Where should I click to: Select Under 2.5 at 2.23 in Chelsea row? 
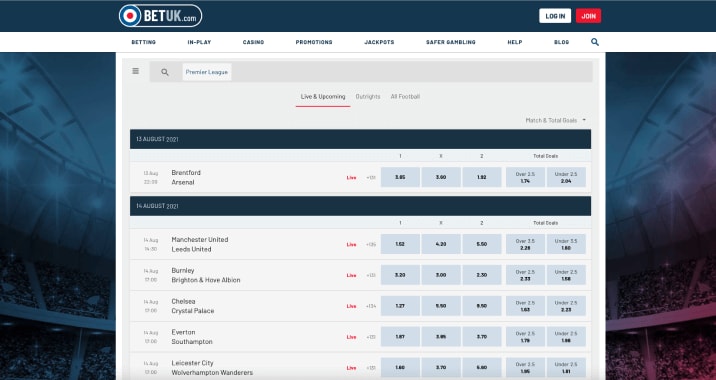566,306
